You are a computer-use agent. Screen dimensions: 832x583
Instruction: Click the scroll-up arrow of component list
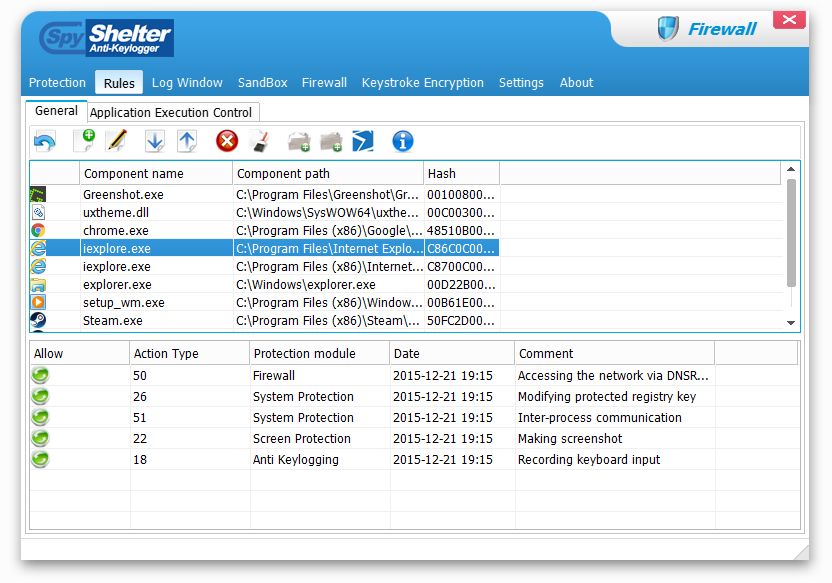(791, 169)
